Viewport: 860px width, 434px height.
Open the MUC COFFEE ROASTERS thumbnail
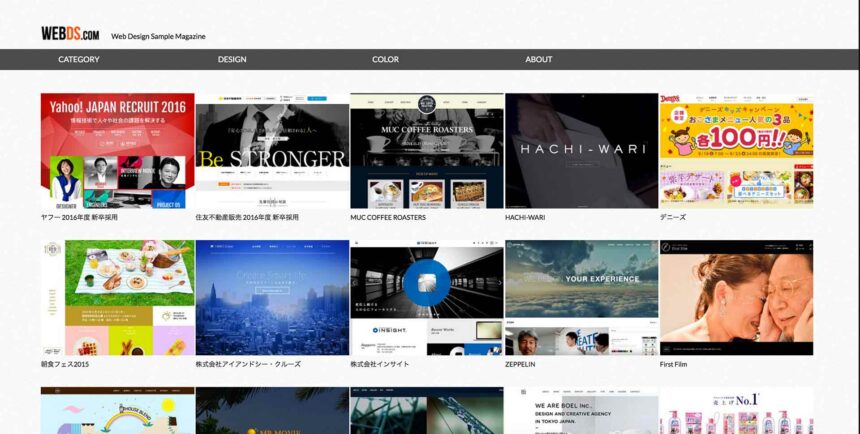[x=427, y=151]
